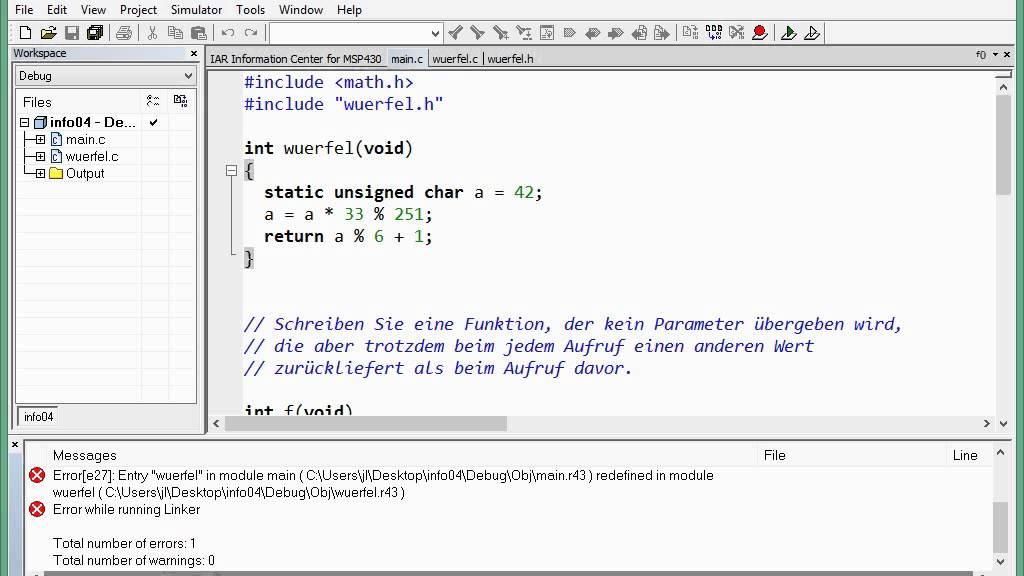The width and height of the screenshot is (1024, 576).
Task: Open the Find dialog icon
Action: pyautogui.click(x=501, y=33)
